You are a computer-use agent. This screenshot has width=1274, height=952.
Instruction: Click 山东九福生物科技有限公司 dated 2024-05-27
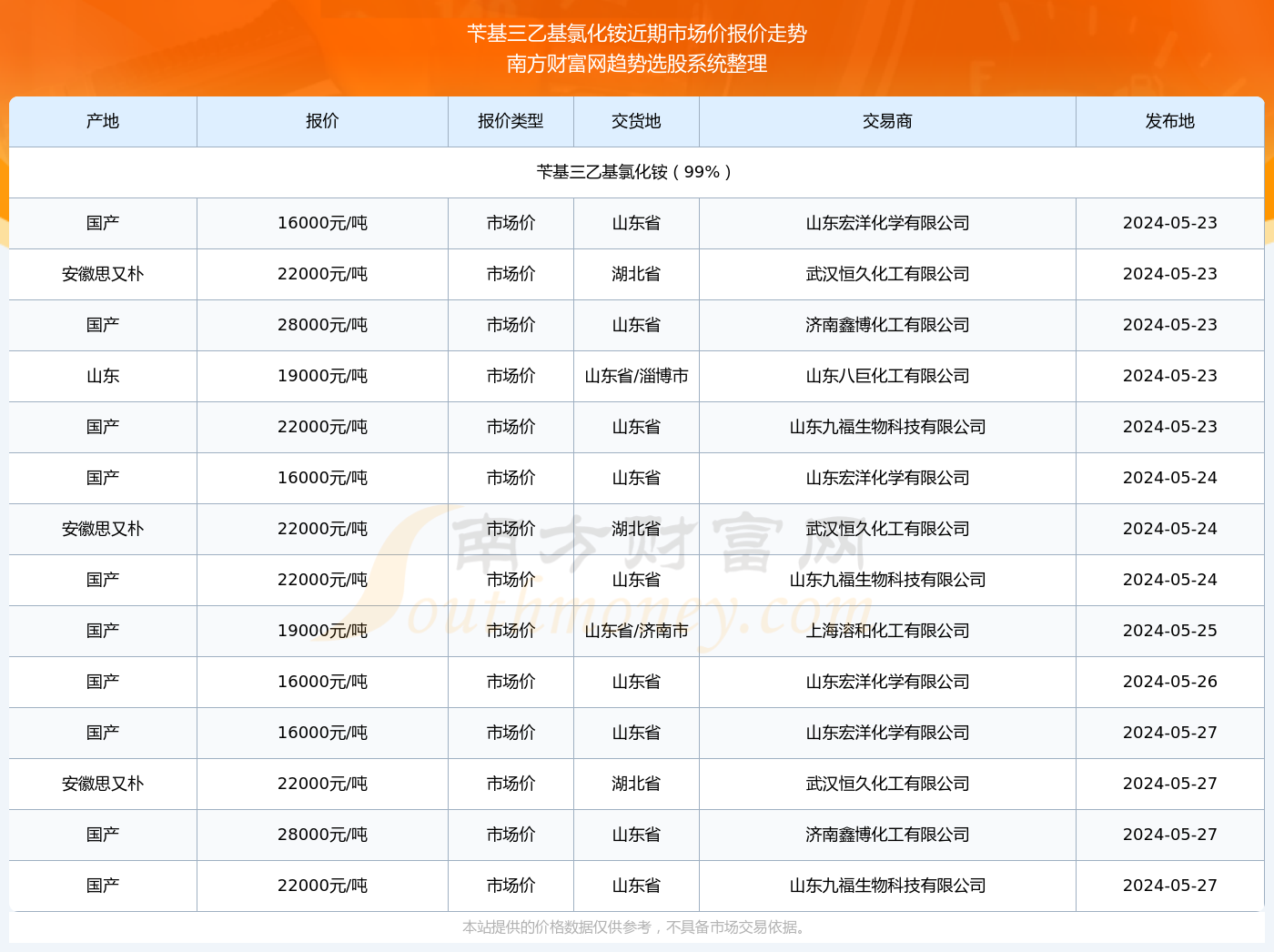887,886
